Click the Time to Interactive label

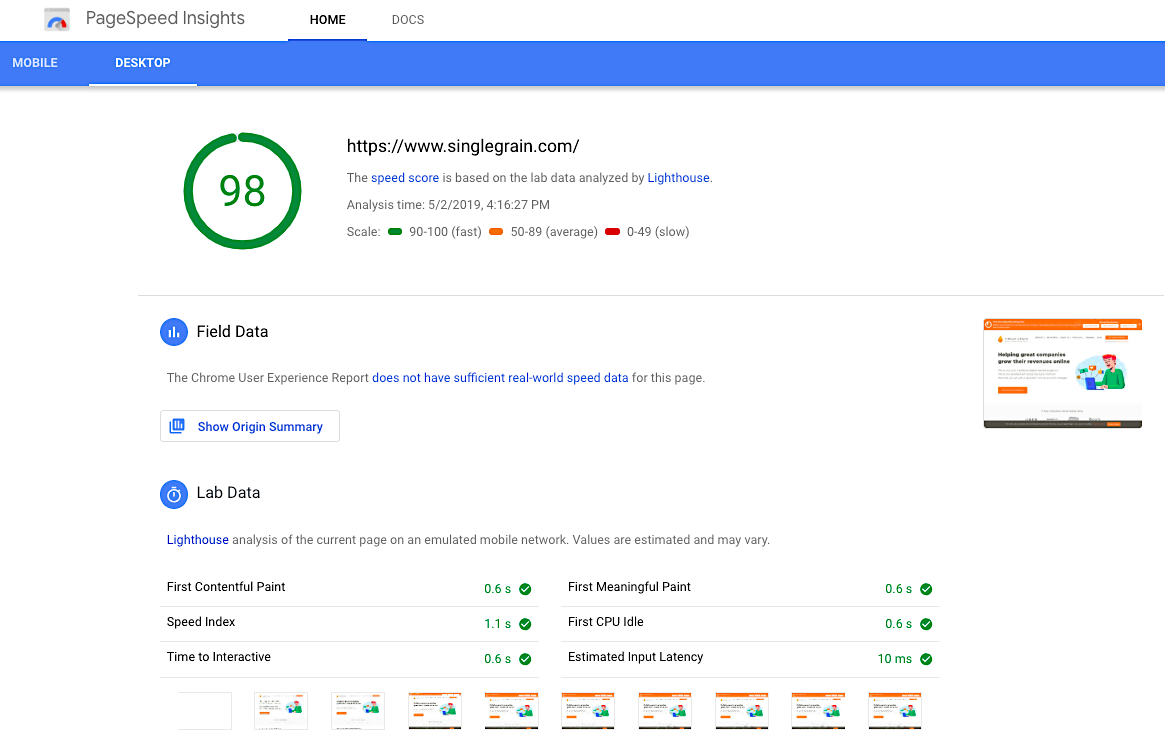click(x=218, y=657)
